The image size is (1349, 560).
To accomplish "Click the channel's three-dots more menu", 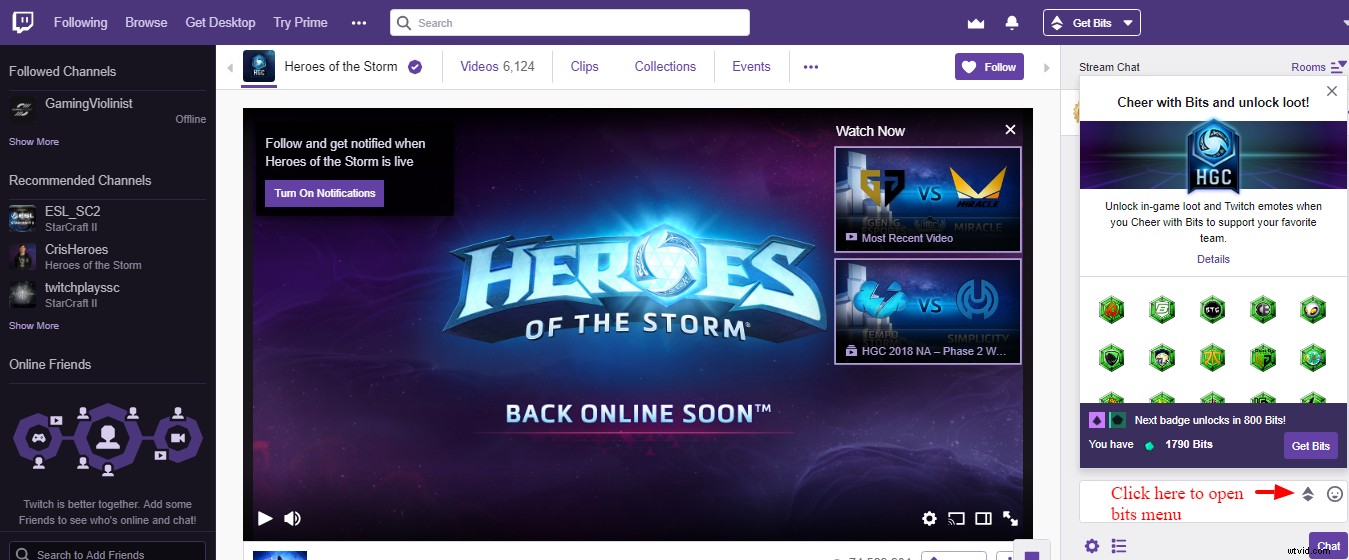I will [x=811, y=67].
